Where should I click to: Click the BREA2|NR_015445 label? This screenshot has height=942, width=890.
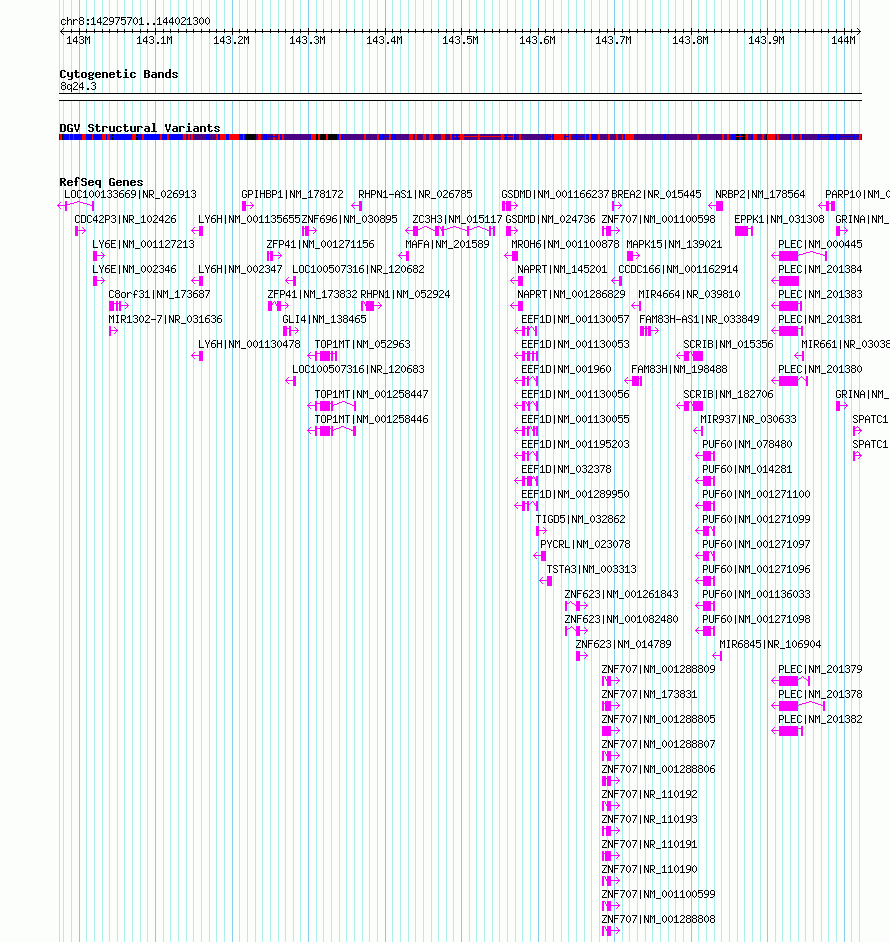[x=656, y=194]
